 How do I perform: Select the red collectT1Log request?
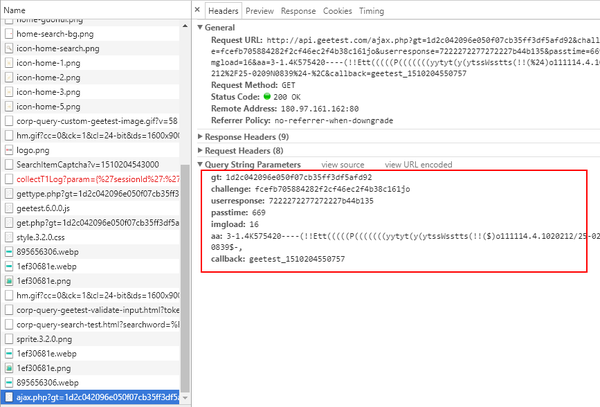[x=90, y=179]
